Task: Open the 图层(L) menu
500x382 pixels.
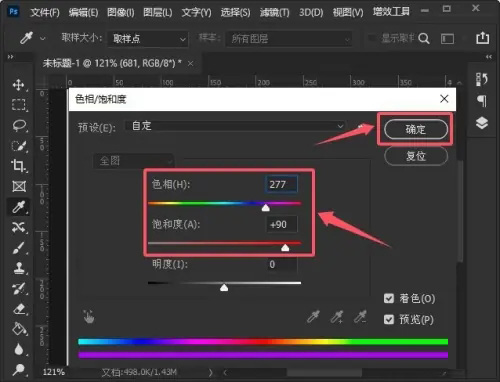Action: tap(158, 13)
